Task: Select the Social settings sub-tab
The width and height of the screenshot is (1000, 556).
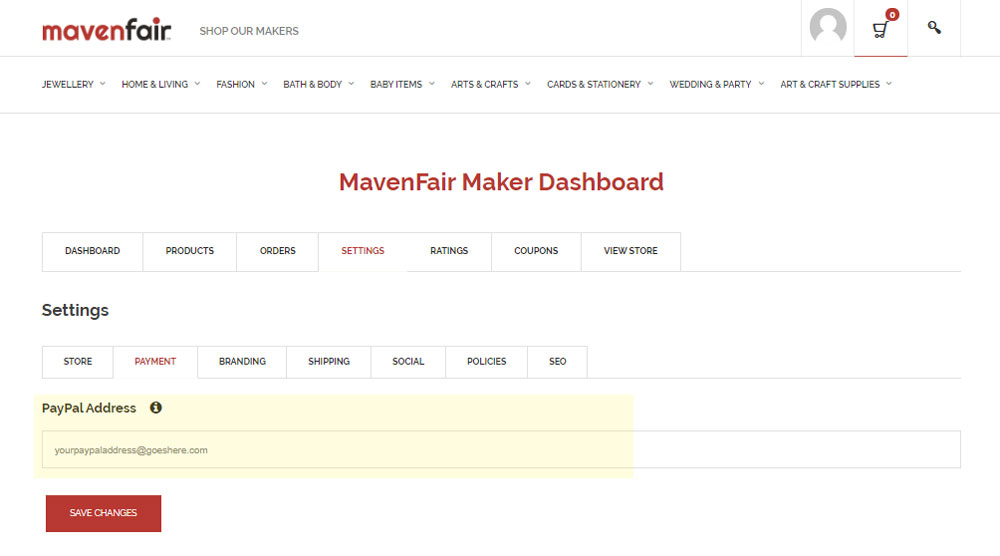Action: click(408, 362)
